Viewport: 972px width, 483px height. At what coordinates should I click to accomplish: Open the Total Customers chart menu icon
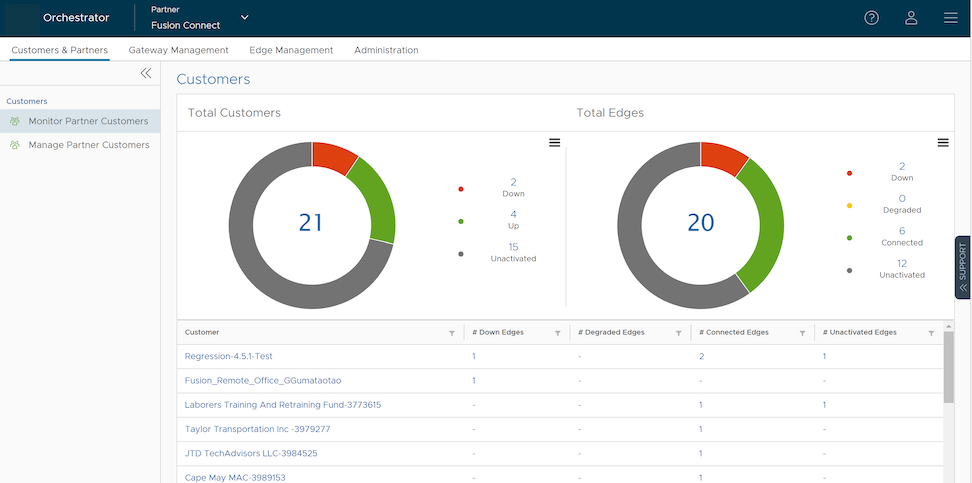554,143
